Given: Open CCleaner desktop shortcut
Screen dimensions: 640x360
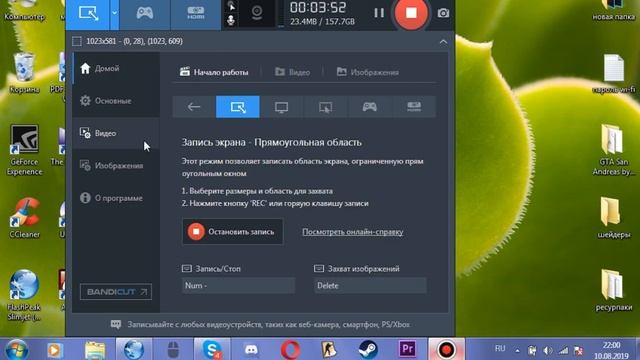Looking at the screenshot, I should point(24,218).
